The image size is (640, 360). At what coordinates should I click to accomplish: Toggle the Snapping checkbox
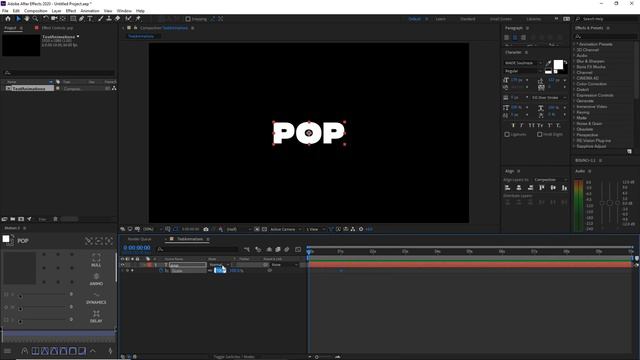coord(188,19)
